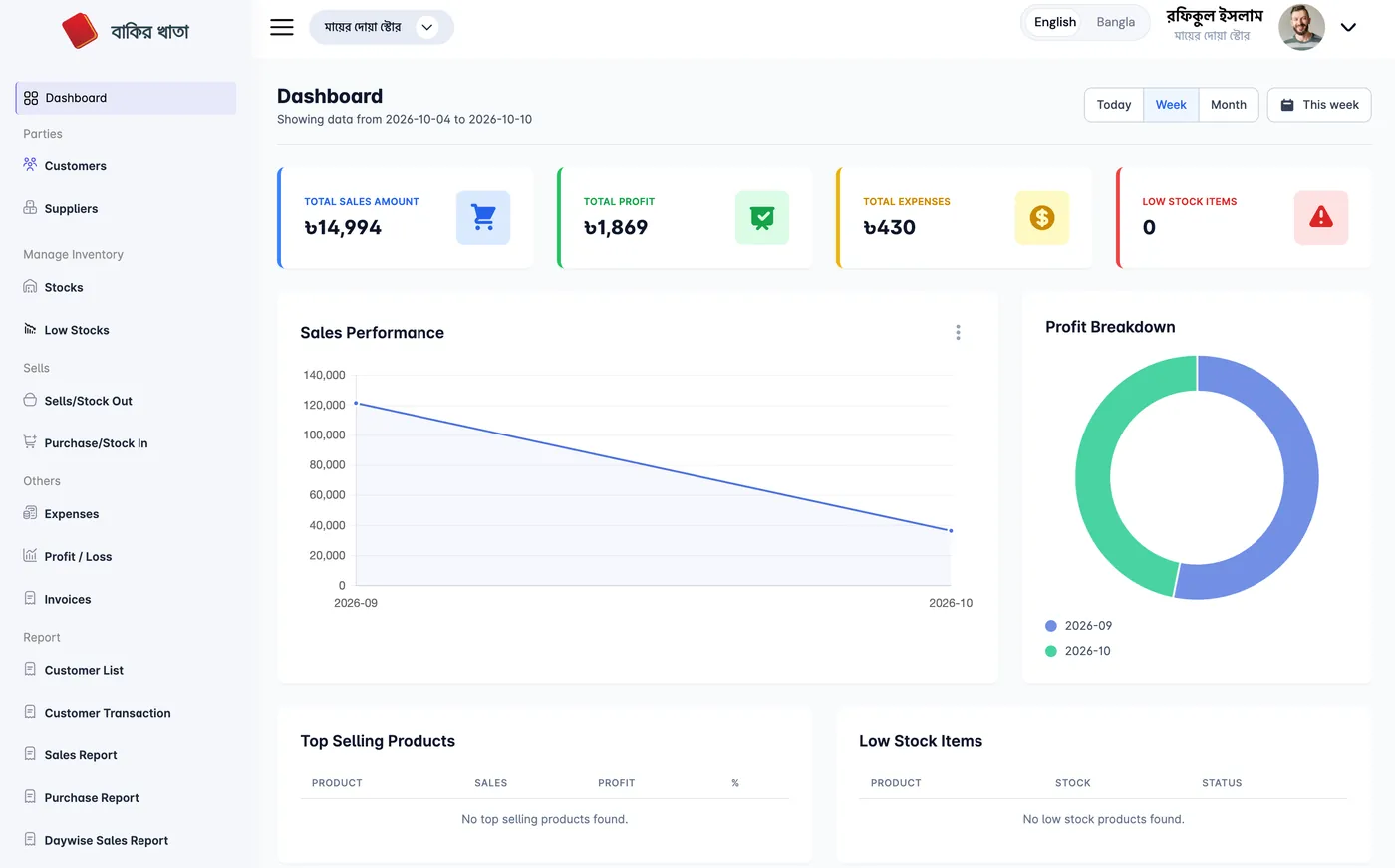Click the shopping cart sales icon
This screenshot has width=1395, height=868.
pos(483,217)
